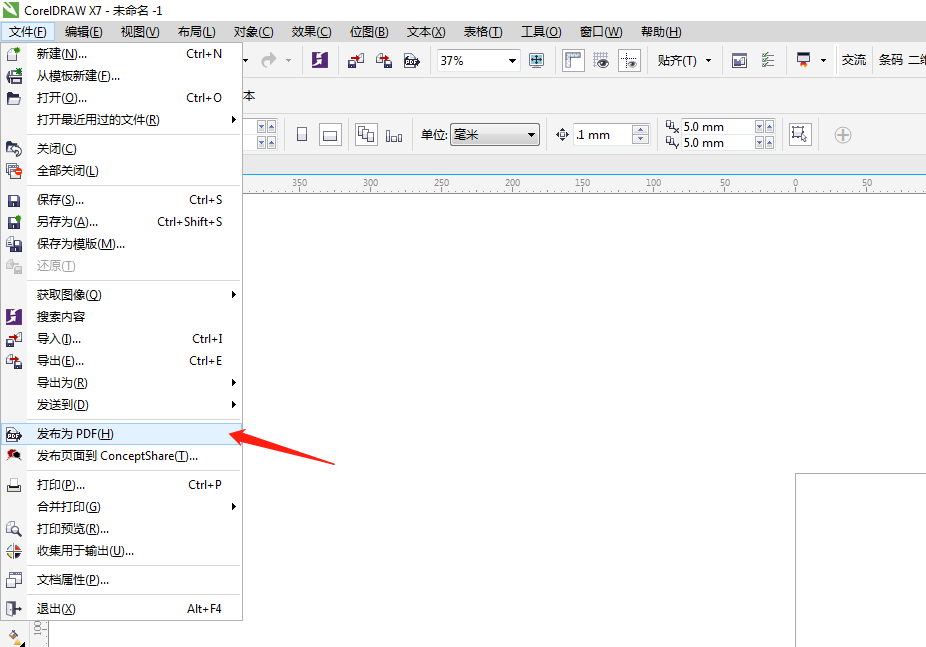926x647 pixels.
Task: Click the 条码 toolbar button
Action: 891,60
